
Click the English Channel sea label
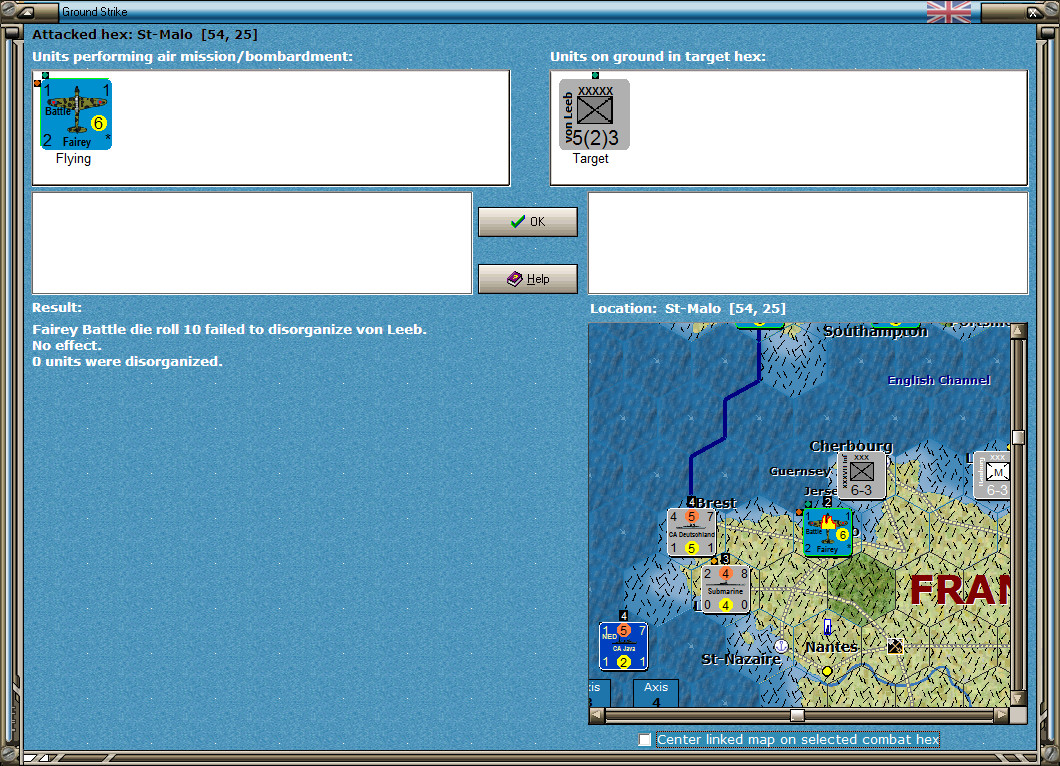coord(939,380)
